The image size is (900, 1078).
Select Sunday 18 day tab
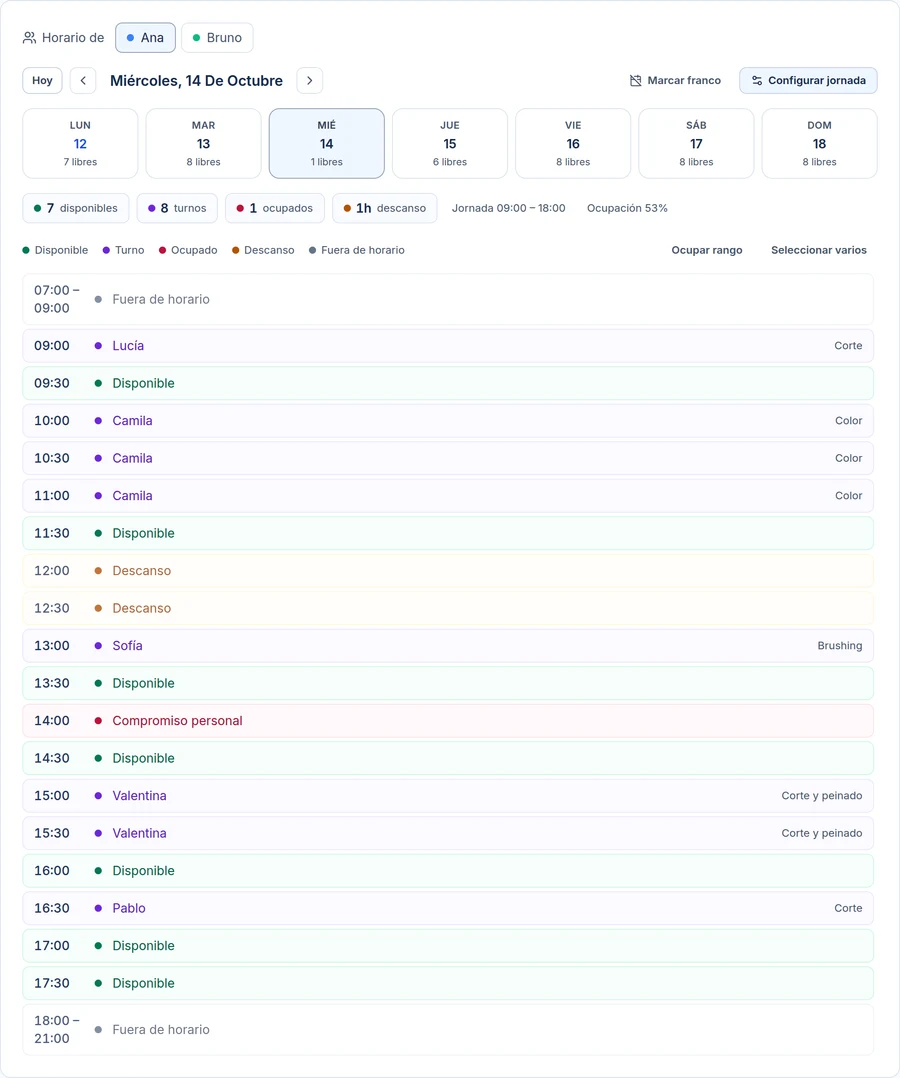pyautogui.click(x=820, y=143)
